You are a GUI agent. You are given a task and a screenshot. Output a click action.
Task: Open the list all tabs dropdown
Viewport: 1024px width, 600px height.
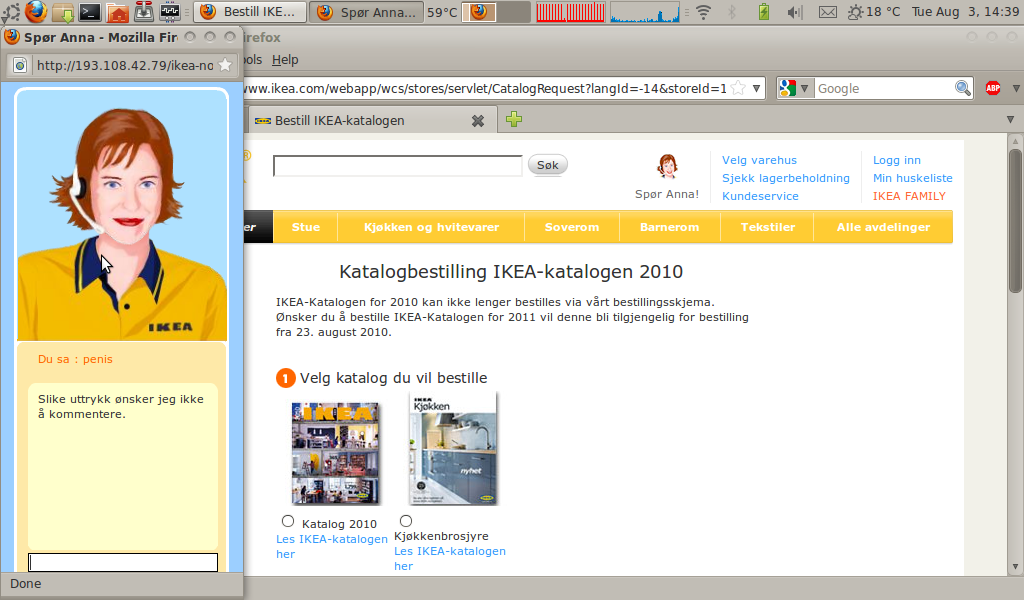[x=1010, y=119]
